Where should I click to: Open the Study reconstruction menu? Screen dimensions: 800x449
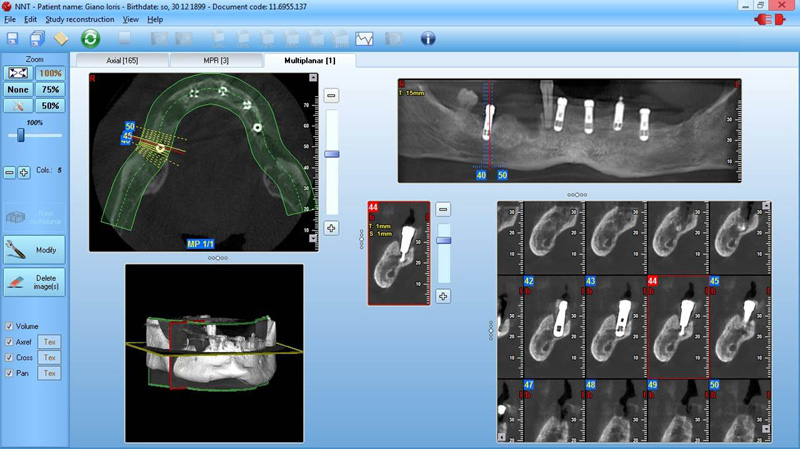point(80,19)
